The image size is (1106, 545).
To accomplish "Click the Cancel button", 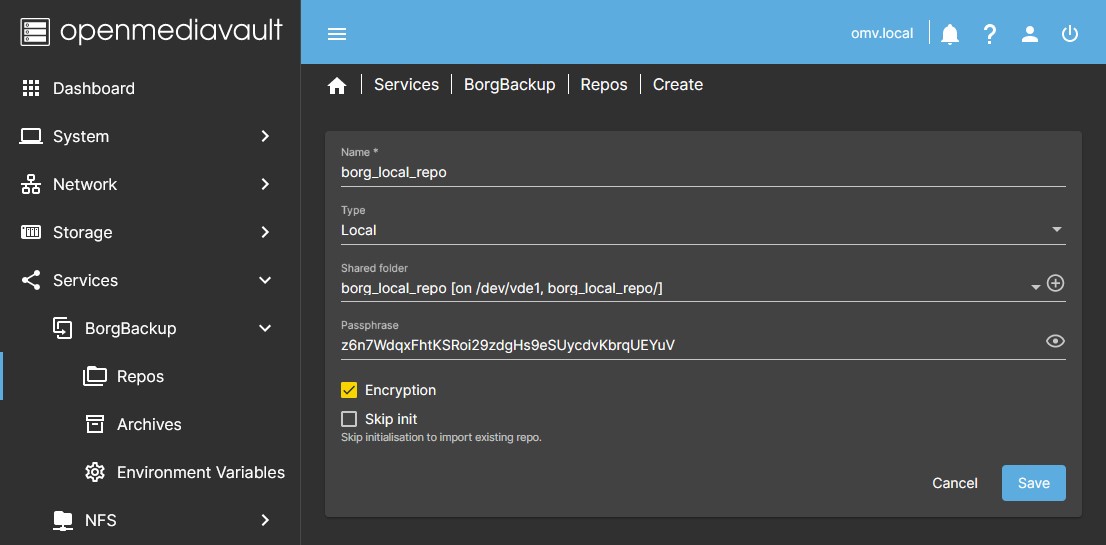I will pyautogui.click(x=954, y=483).
